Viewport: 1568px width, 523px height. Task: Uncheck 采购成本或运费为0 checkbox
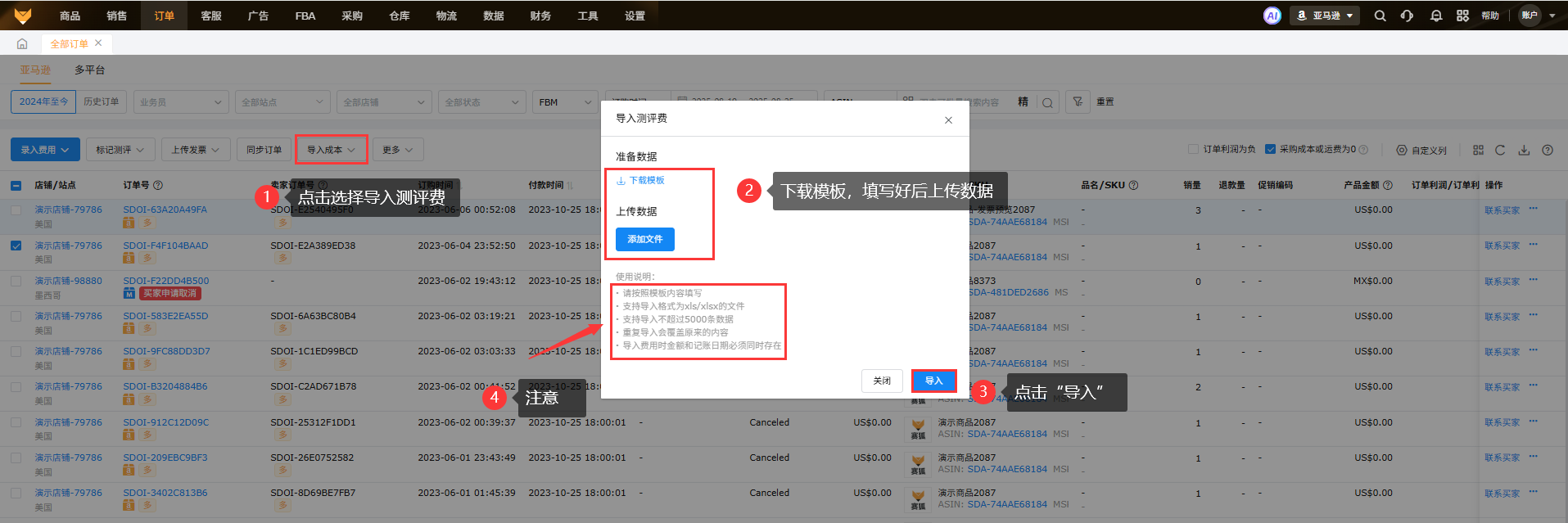tap(1270, 149)
